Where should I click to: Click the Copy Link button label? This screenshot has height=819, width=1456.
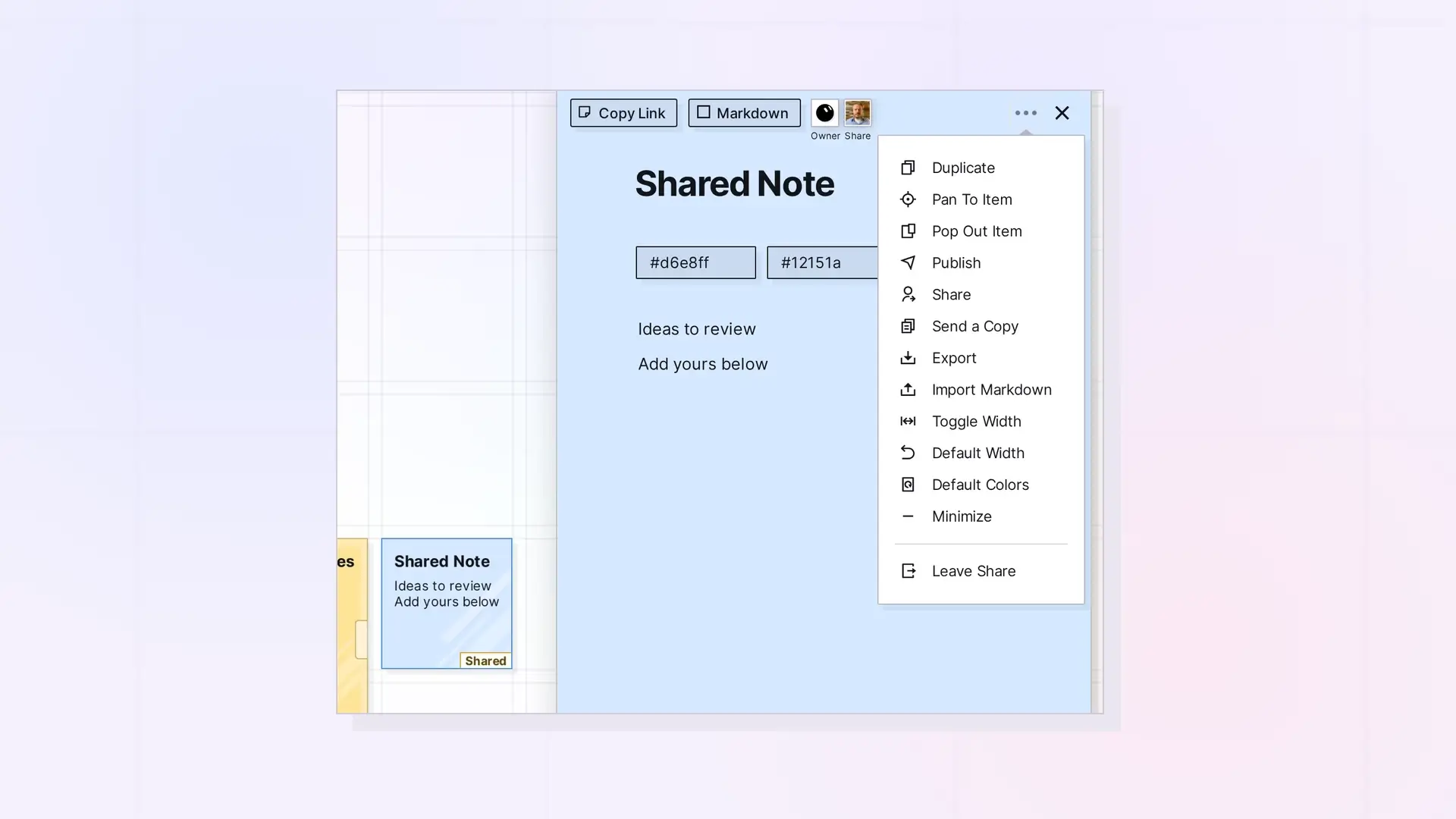tap(632, 113)
